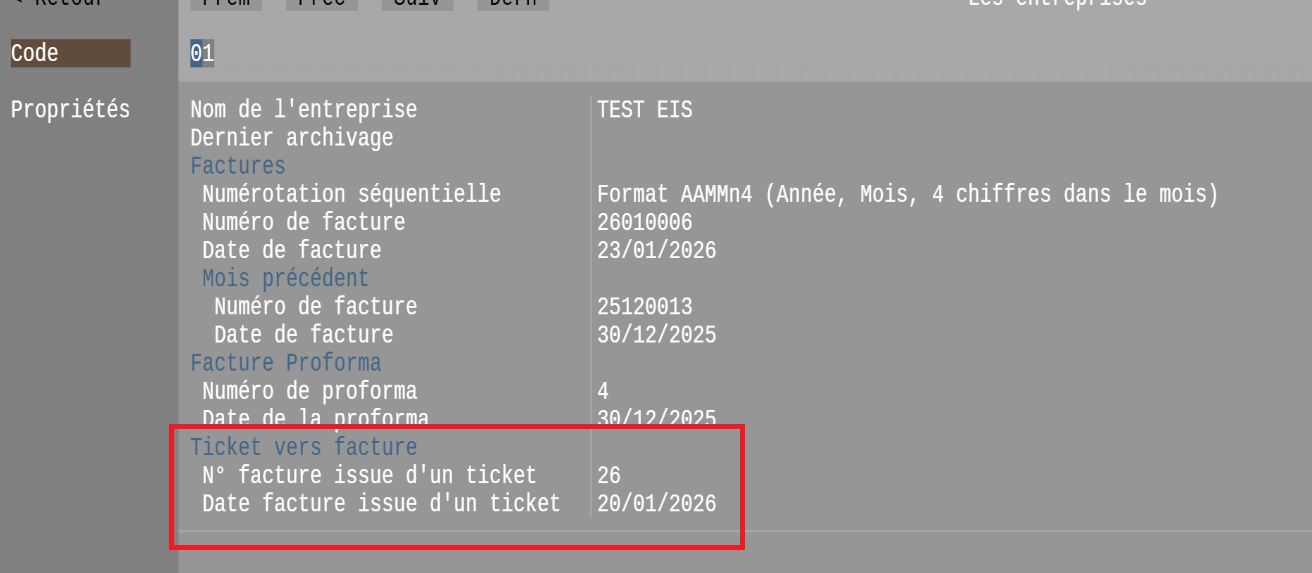Click ticket invoice number value 26
Screen dimensions: 1312x573
(609, 475)
